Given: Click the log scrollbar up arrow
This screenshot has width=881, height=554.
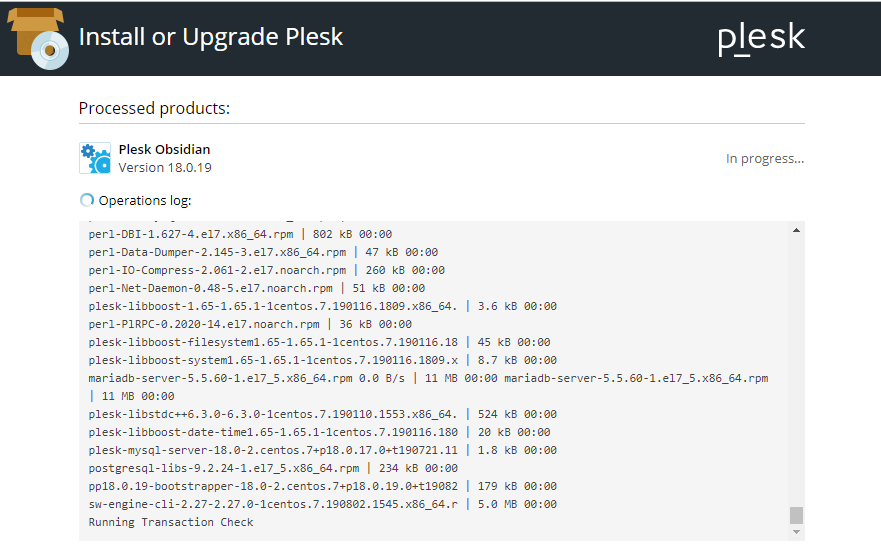Looking at the screenshot, I should pyautogui.click(x=796, y=230).
